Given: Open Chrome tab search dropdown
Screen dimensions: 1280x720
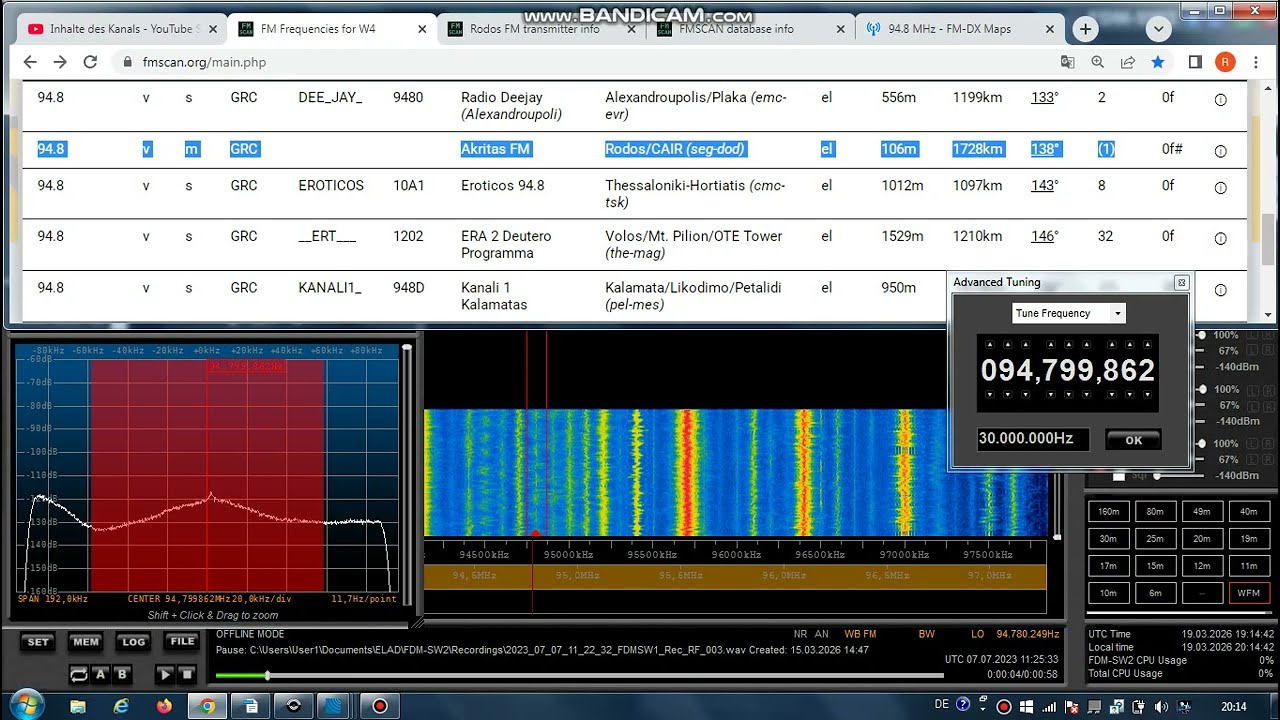Looking at the screenshot, I should coord(1159,29).
